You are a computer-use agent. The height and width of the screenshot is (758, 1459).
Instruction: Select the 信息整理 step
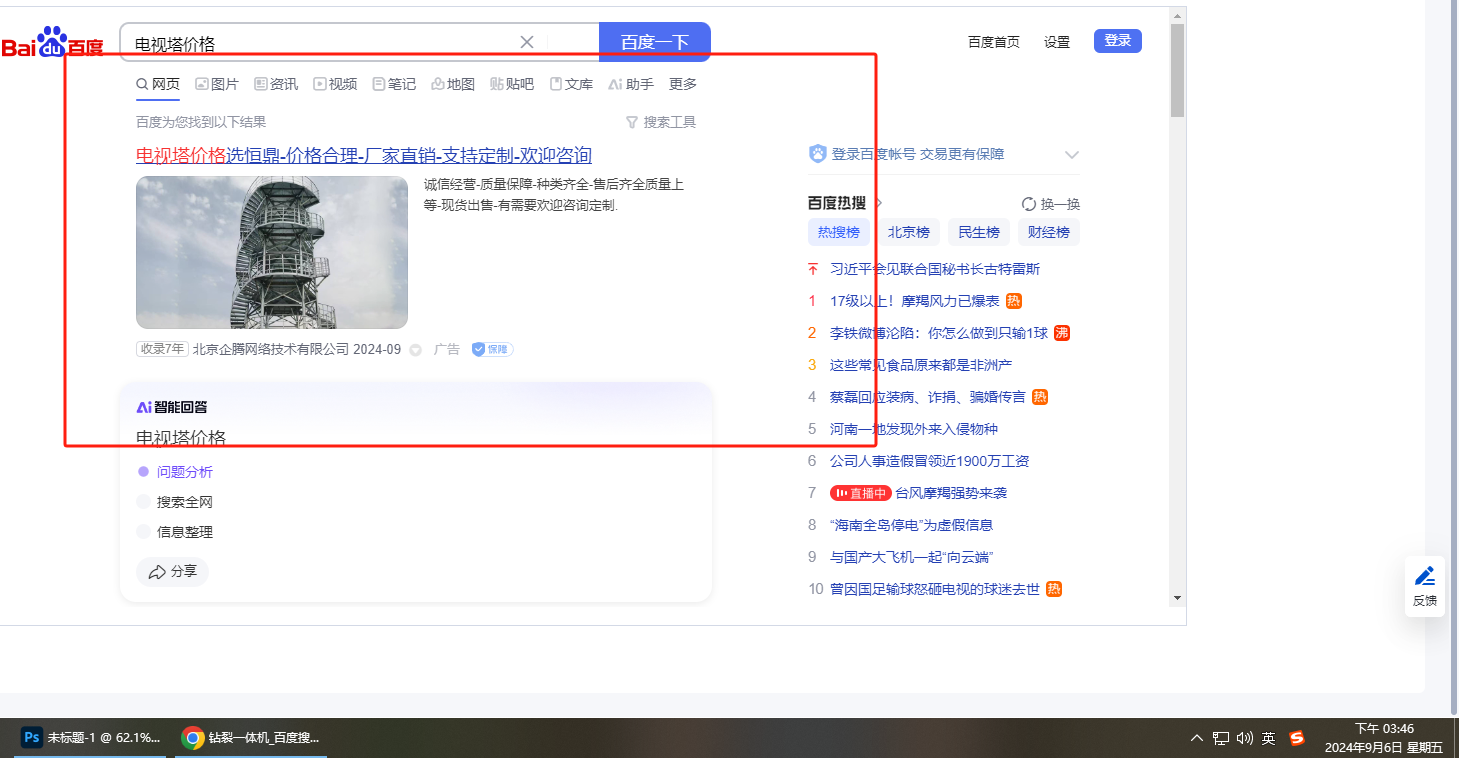coord(185,532)
